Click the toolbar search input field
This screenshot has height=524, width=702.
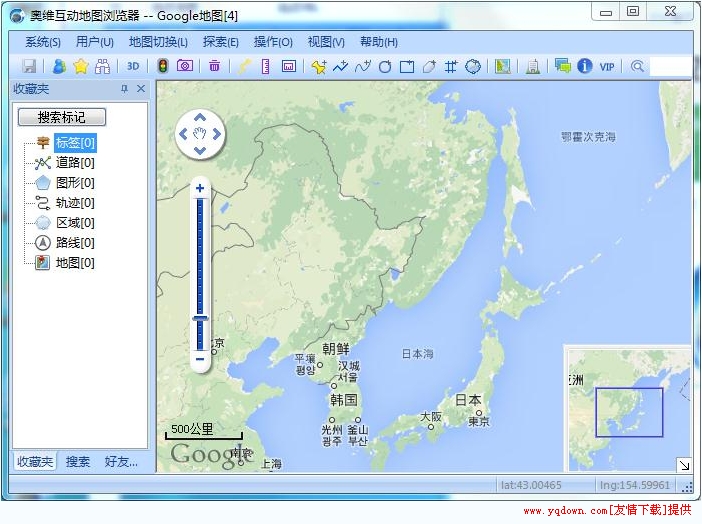[x=670, y=66]
